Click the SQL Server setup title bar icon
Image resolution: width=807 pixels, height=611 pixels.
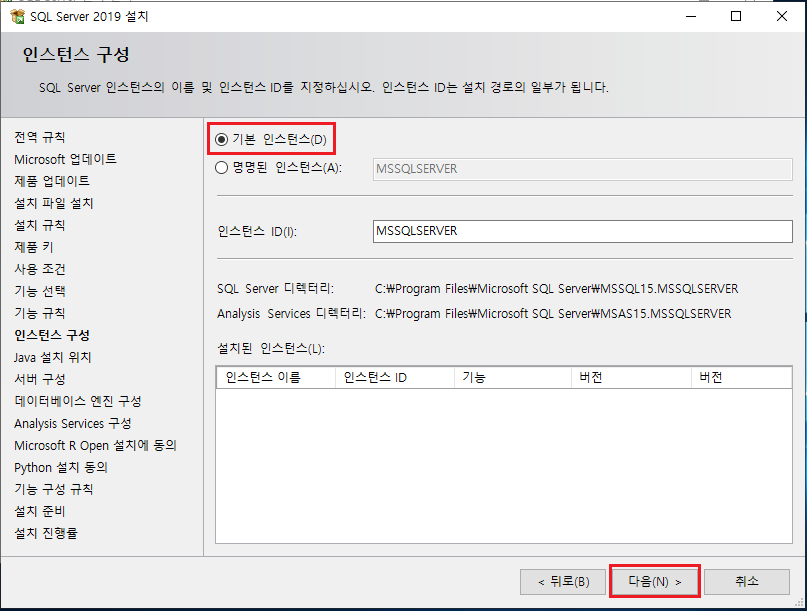[17, 16]
